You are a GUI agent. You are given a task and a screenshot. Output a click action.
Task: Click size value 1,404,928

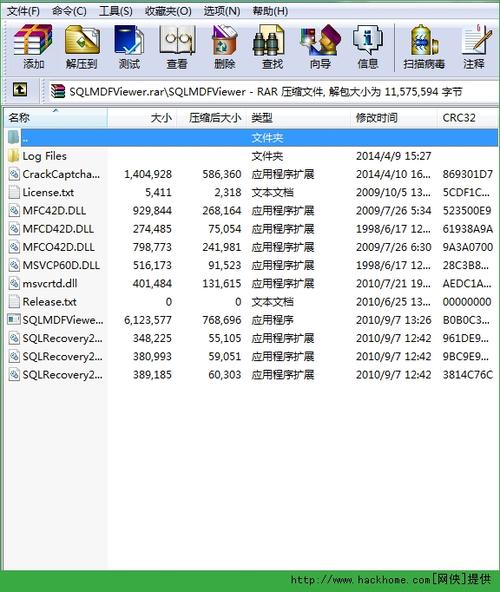click(x=148, y=174)
